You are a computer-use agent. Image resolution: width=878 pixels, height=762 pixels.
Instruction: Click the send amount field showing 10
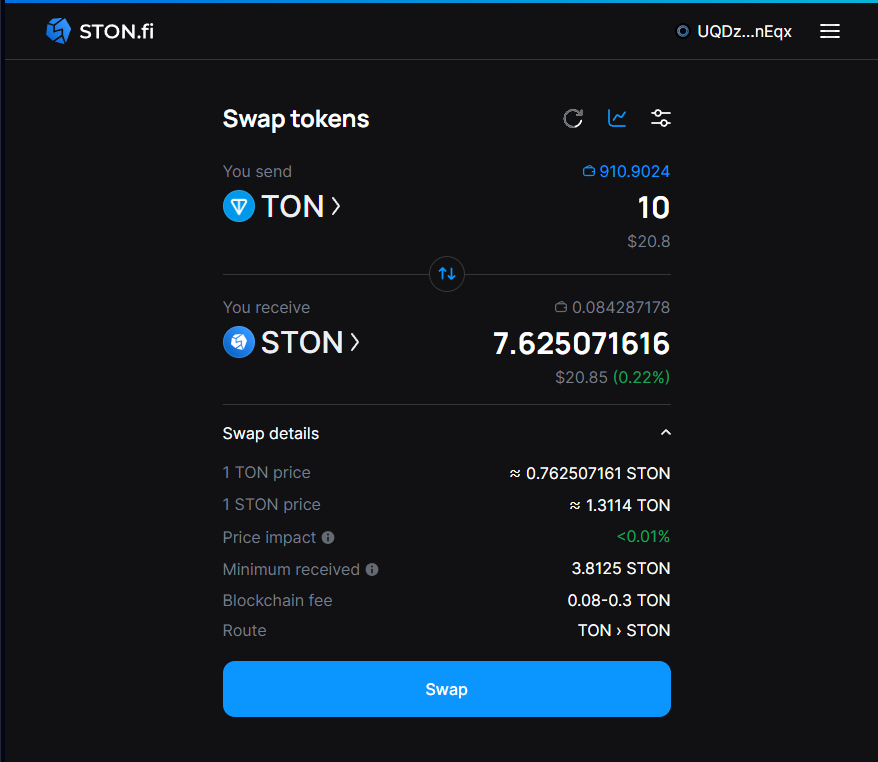pyautogui.click(x=653, y=208)
